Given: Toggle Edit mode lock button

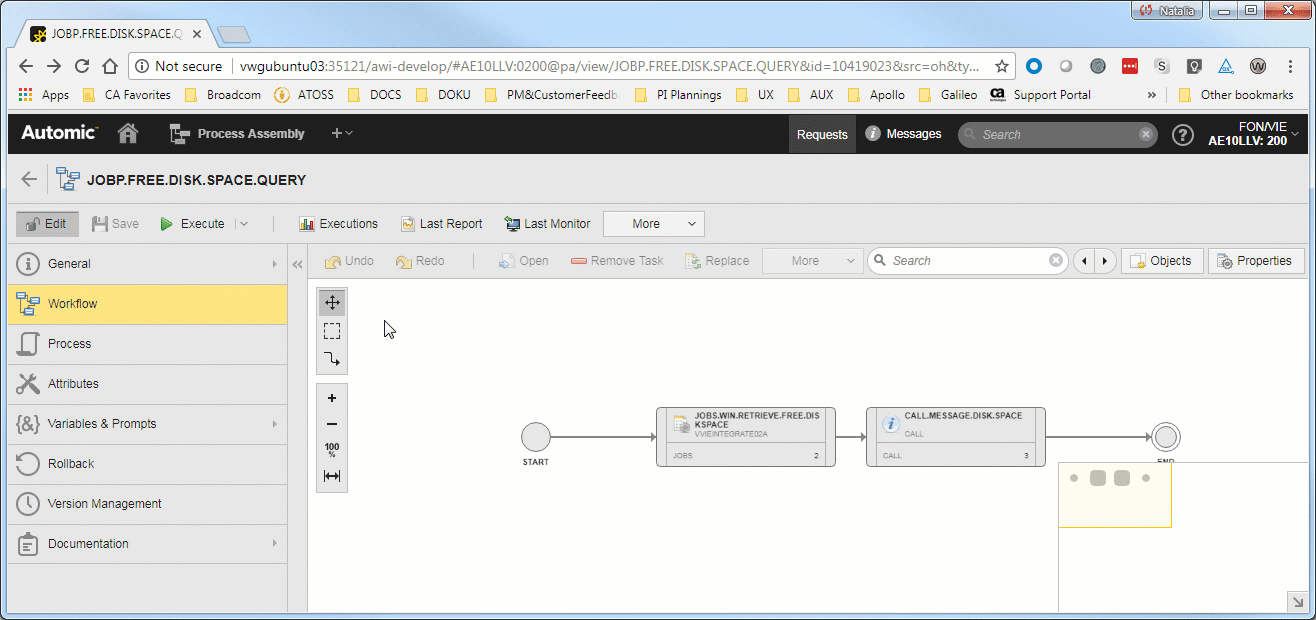Looking at the screenshot, I should click(x=47, y=224).
